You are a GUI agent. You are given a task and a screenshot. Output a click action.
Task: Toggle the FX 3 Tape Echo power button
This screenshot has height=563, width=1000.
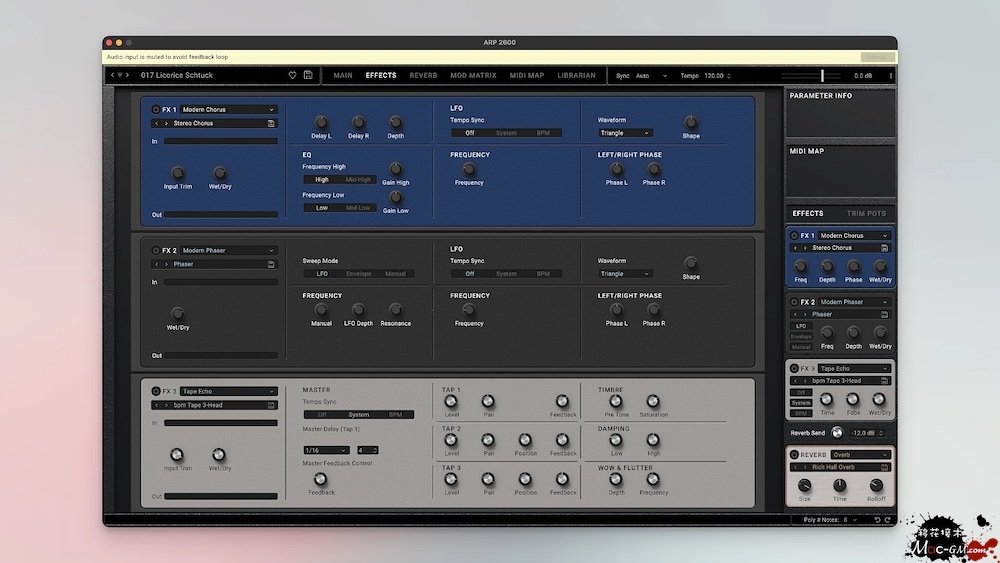point(156,391)
